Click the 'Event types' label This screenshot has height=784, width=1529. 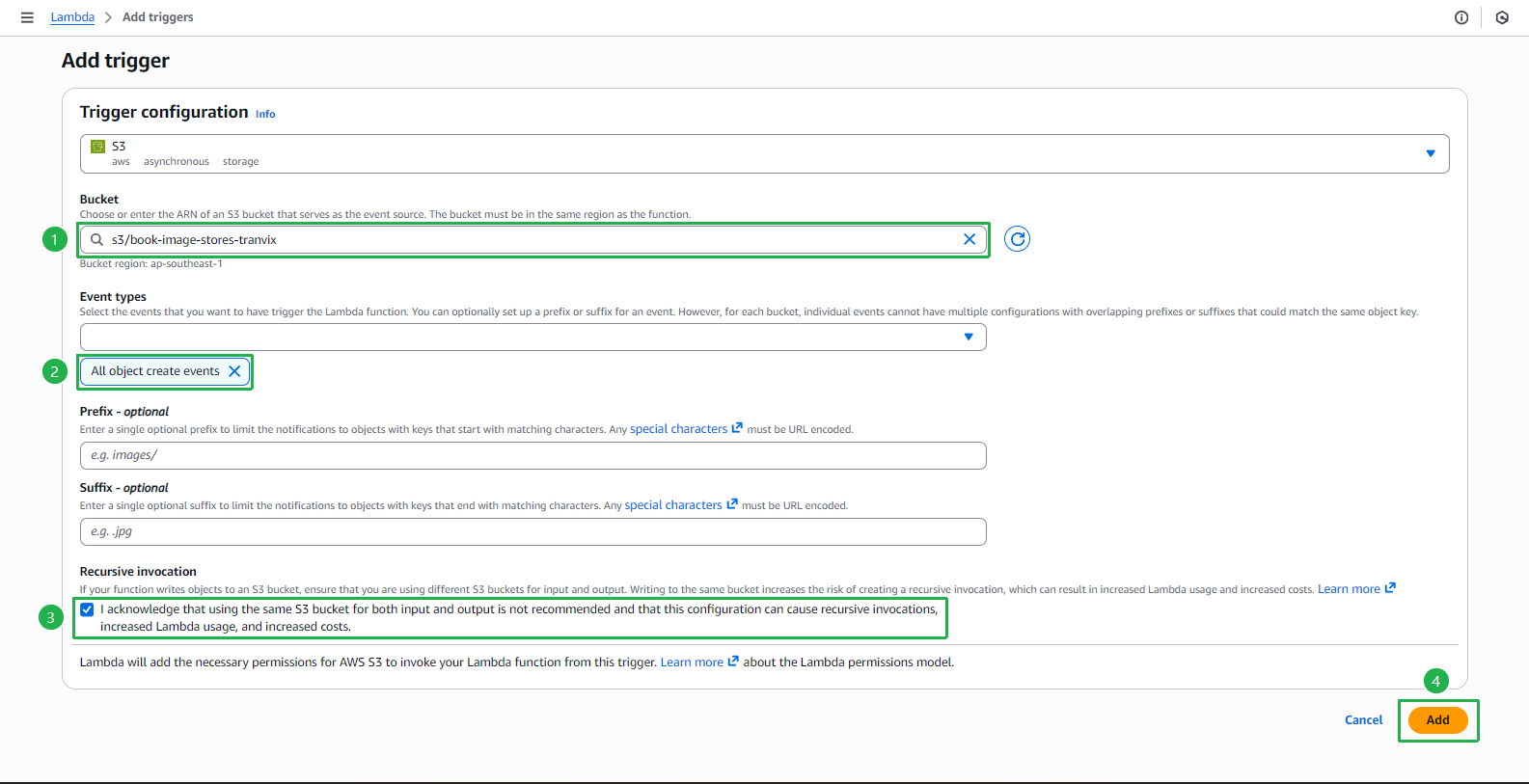point(113,297)
